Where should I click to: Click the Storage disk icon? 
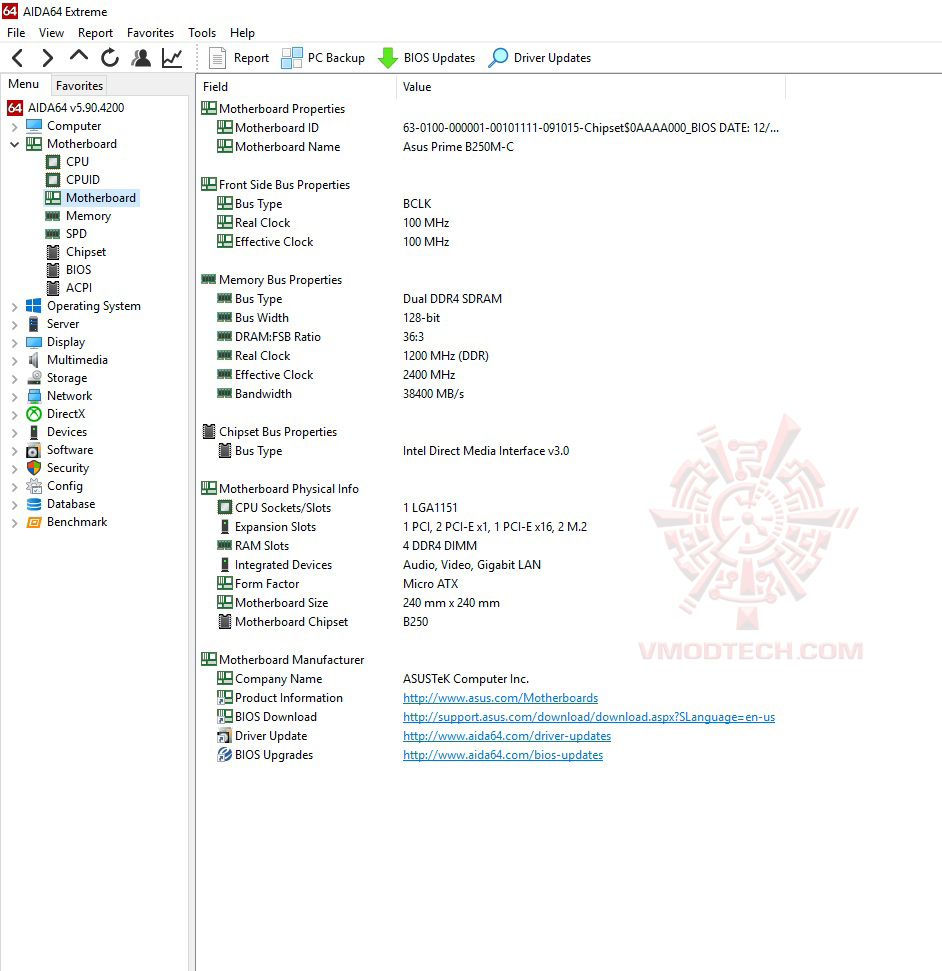pyautogui.click(x=34, y=378)
